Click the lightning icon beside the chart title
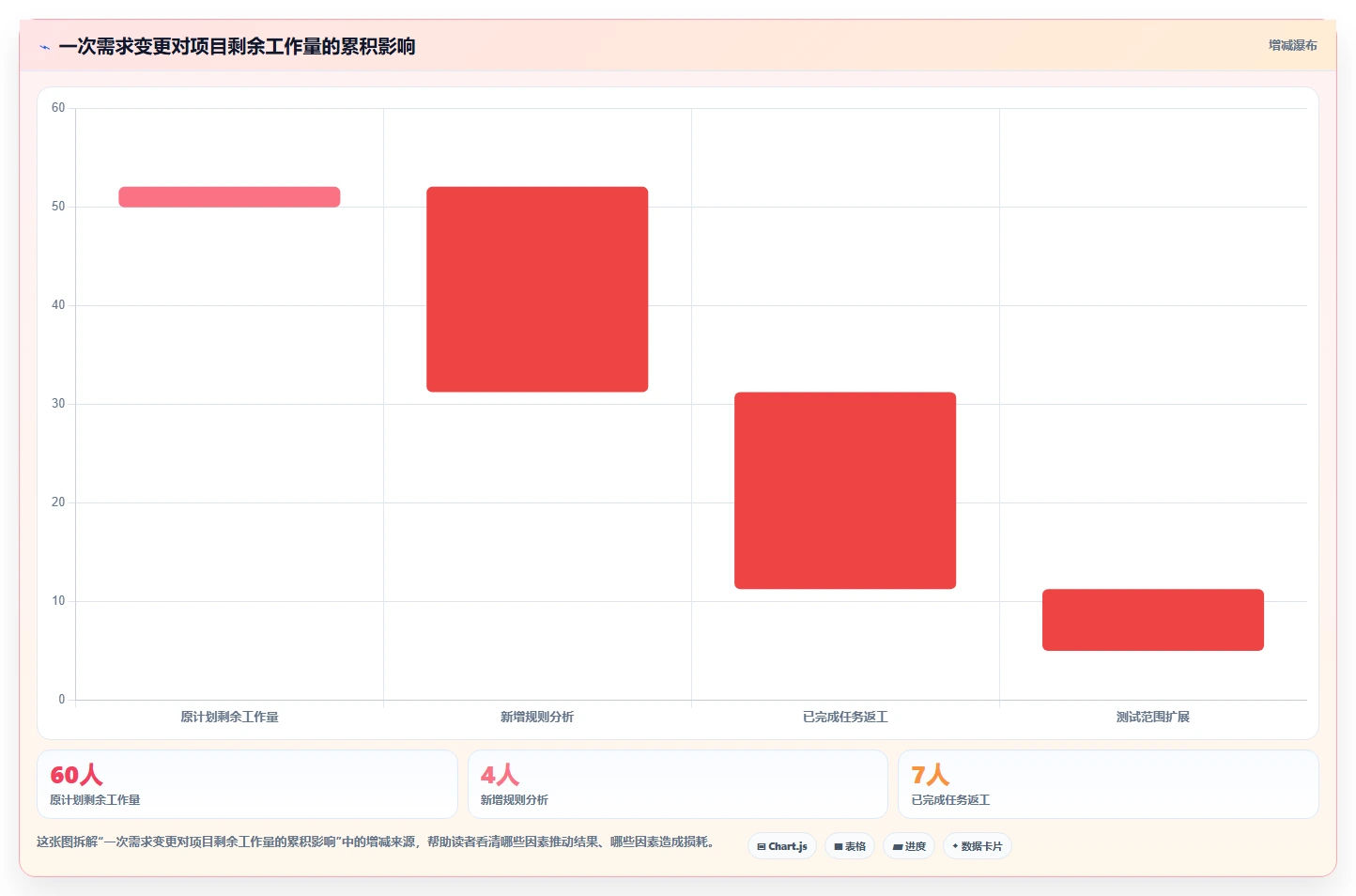 click(45, 47)
